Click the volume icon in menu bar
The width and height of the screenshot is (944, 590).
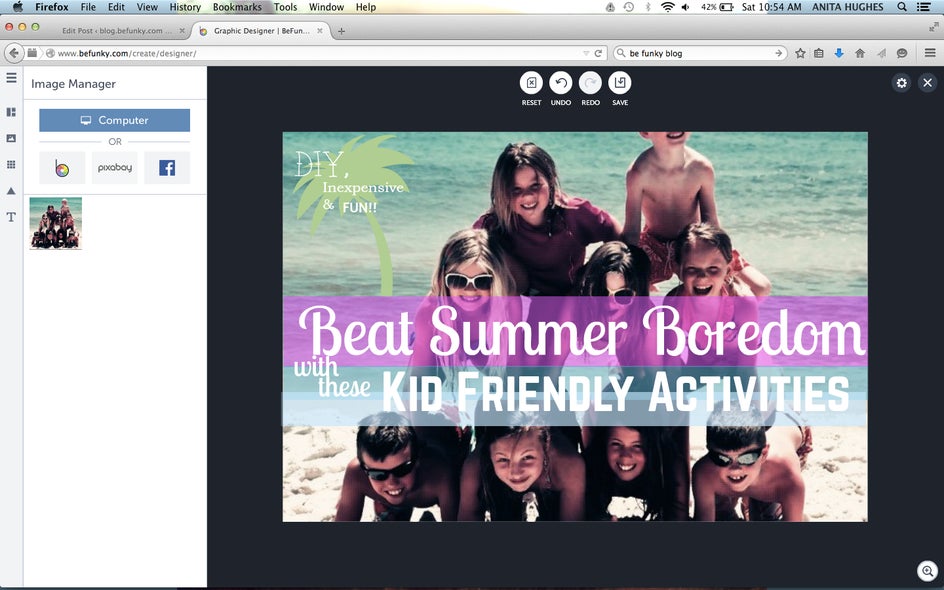click(x=685, y=7)
